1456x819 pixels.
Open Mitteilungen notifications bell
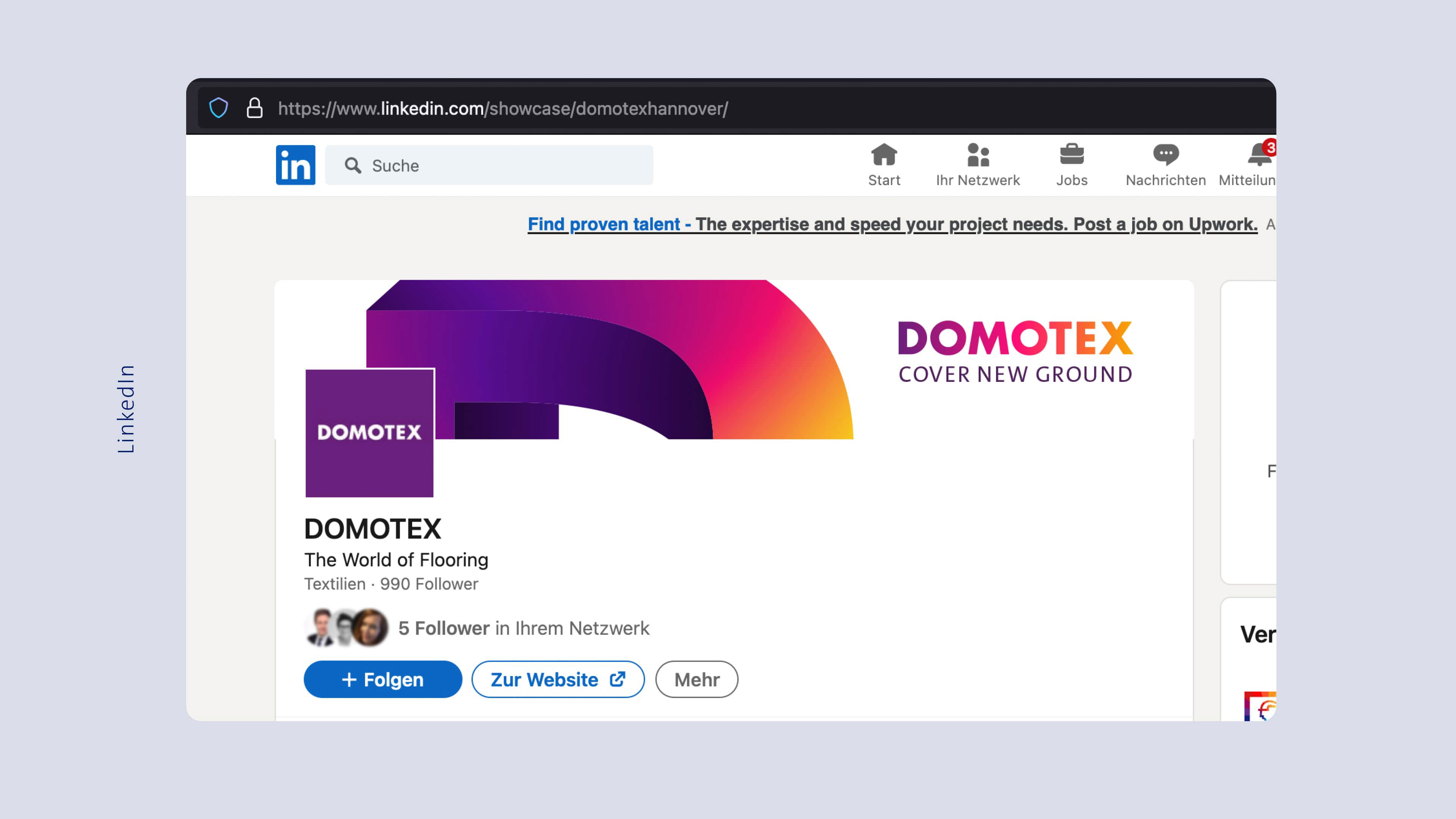(x=1247, y=165)
